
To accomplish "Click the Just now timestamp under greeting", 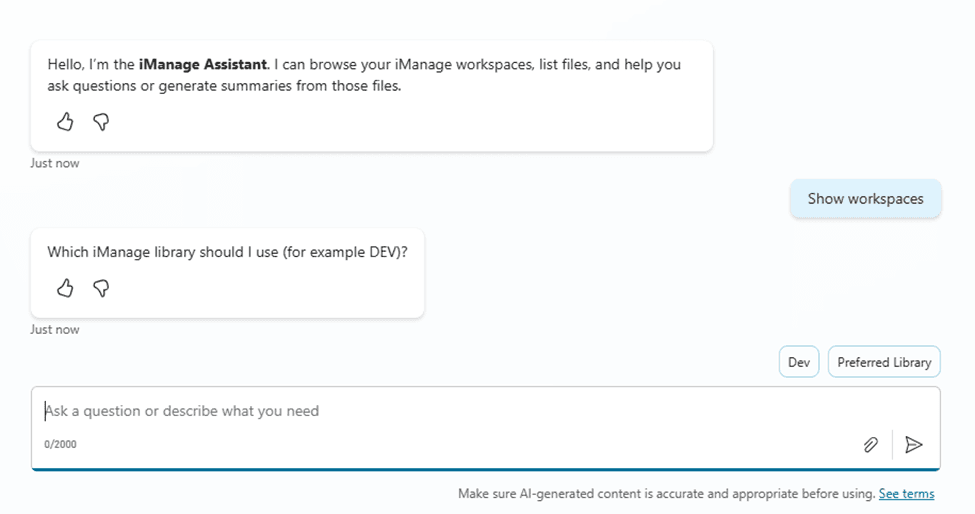I will [x=55, y=163].
